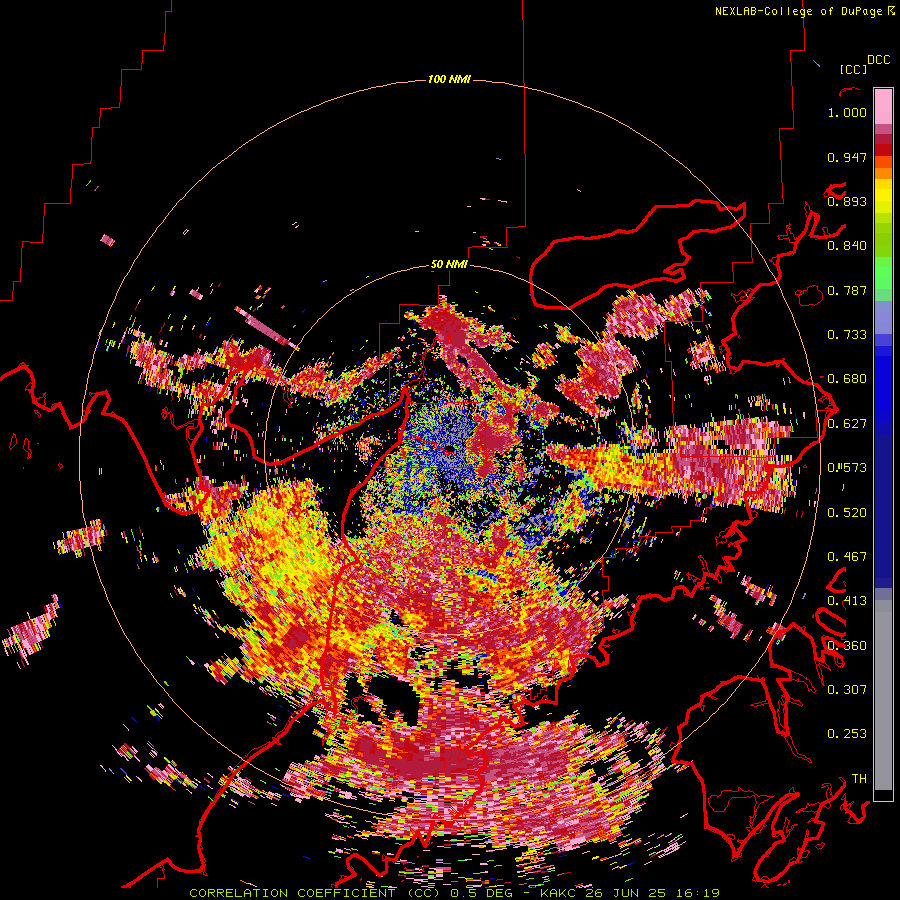Screen dimensions: 900x900
Task: Click the 0.253 legend value
Action: coord(847,734)
